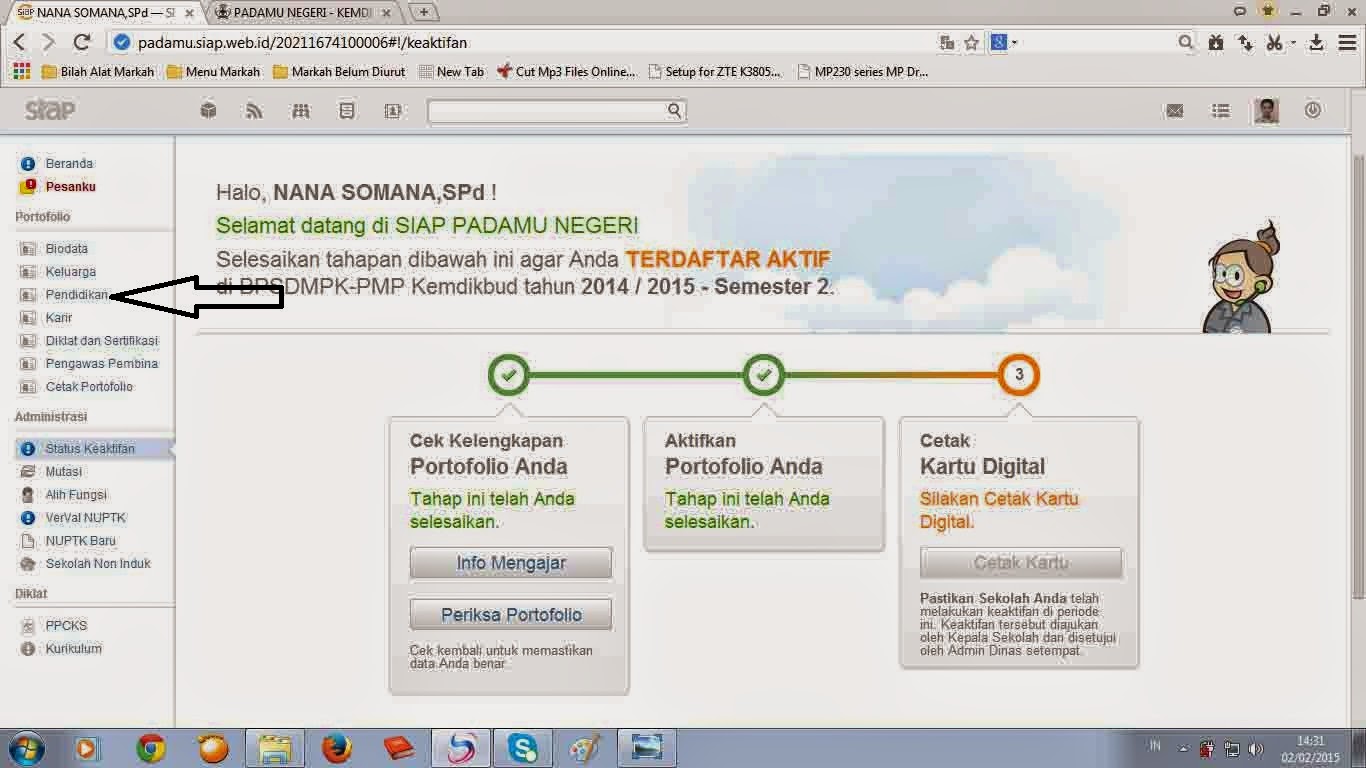
Task: Open Windows Explorer folder in taskbar
Action: (274, 748)
